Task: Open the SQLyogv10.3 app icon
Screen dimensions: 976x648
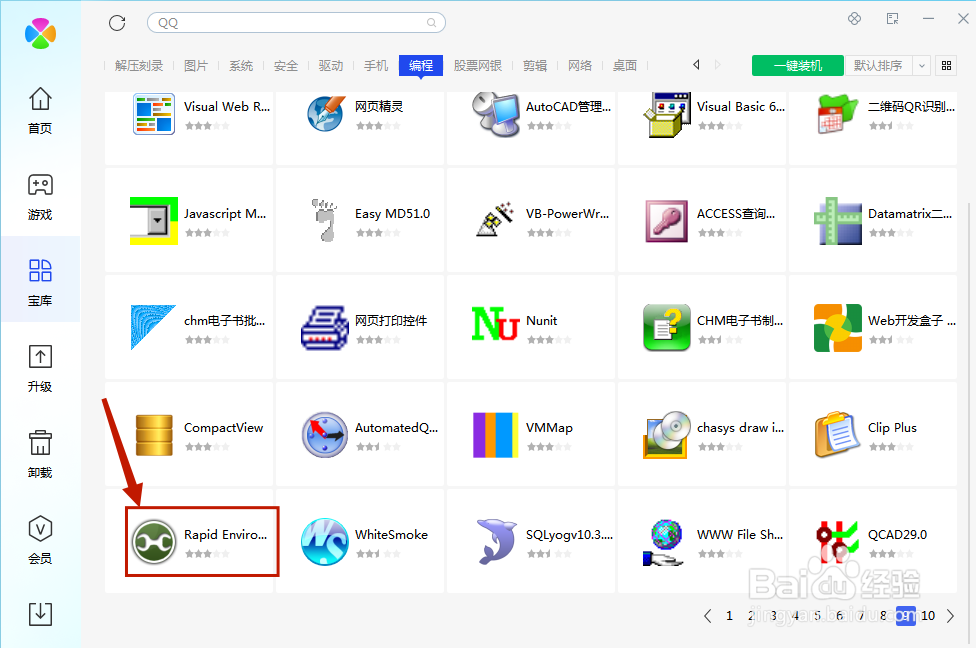Action: [x=496, y=542]
